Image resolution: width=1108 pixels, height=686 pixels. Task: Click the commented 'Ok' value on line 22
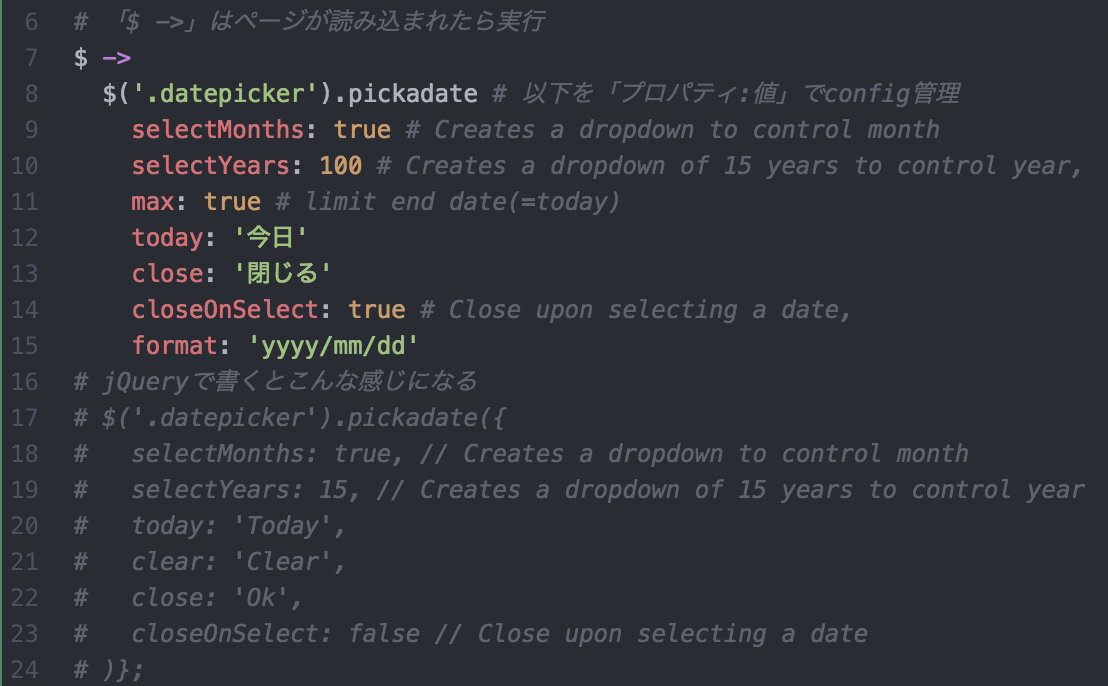pos(261,598)
